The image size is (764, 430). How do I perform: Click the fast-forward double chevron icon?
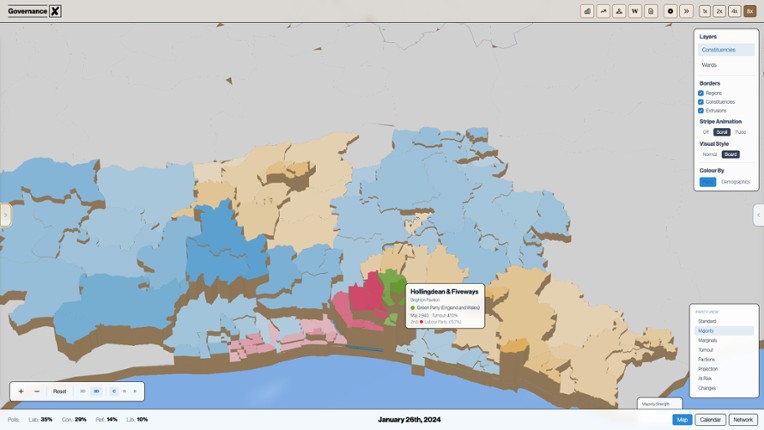[686, 11]
